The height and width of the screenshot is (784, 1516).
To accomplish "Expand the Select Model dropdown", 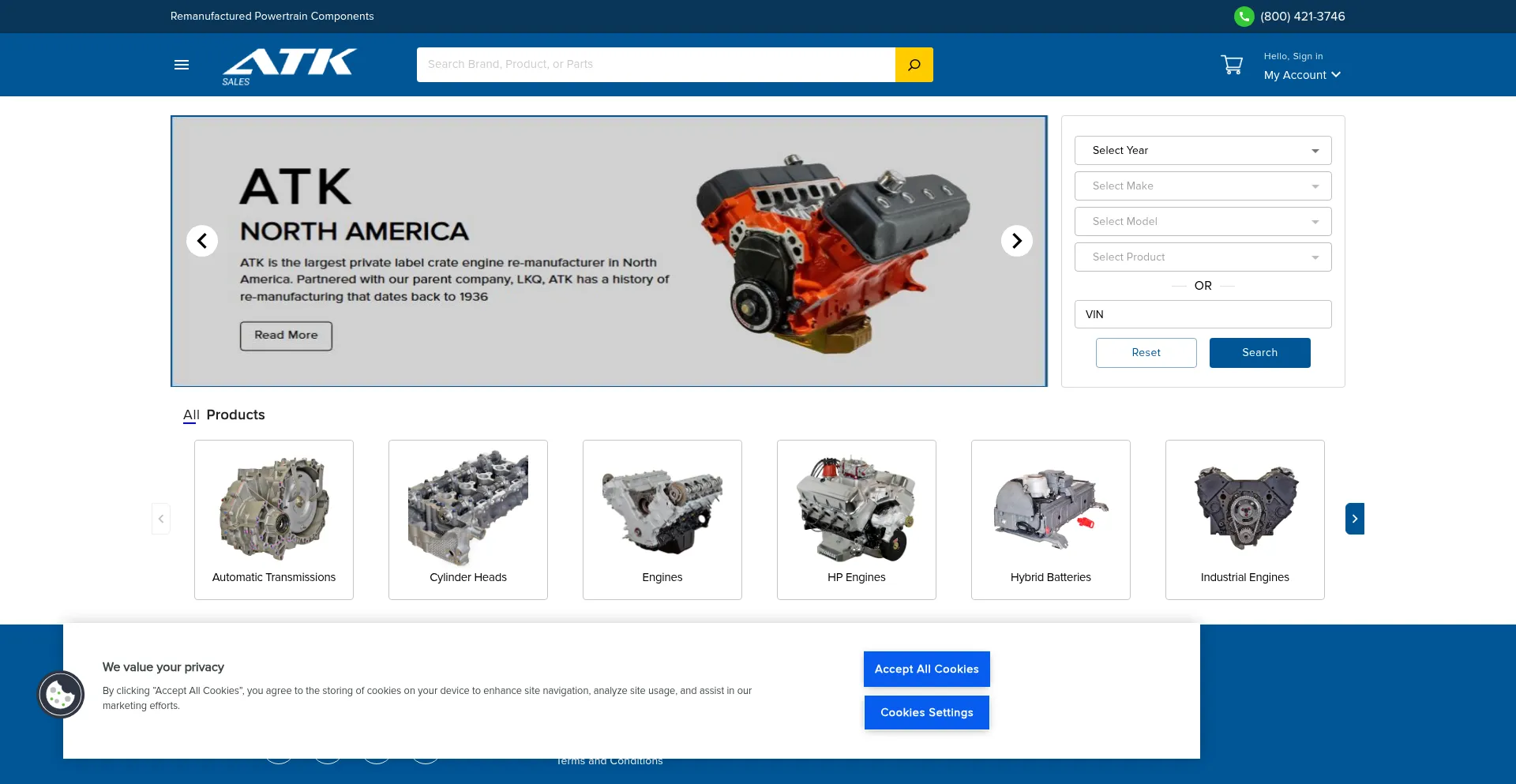I will pyautogui.click(x=1203, y=222).
